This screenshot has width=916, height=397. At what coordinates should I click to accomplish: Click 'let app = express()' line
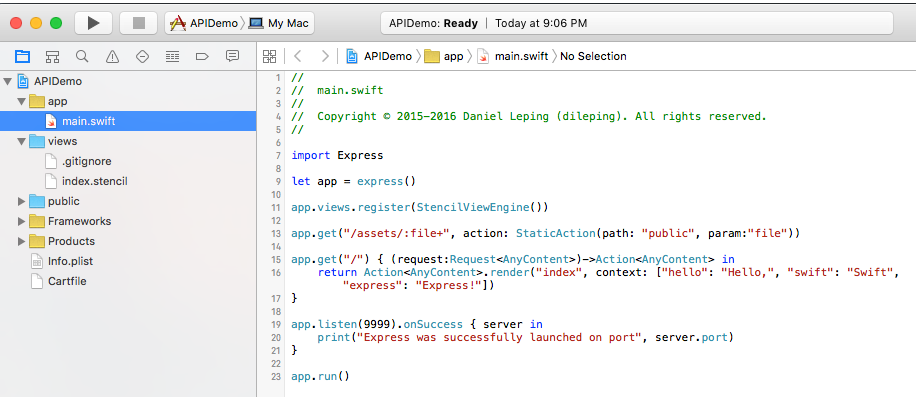353,181
